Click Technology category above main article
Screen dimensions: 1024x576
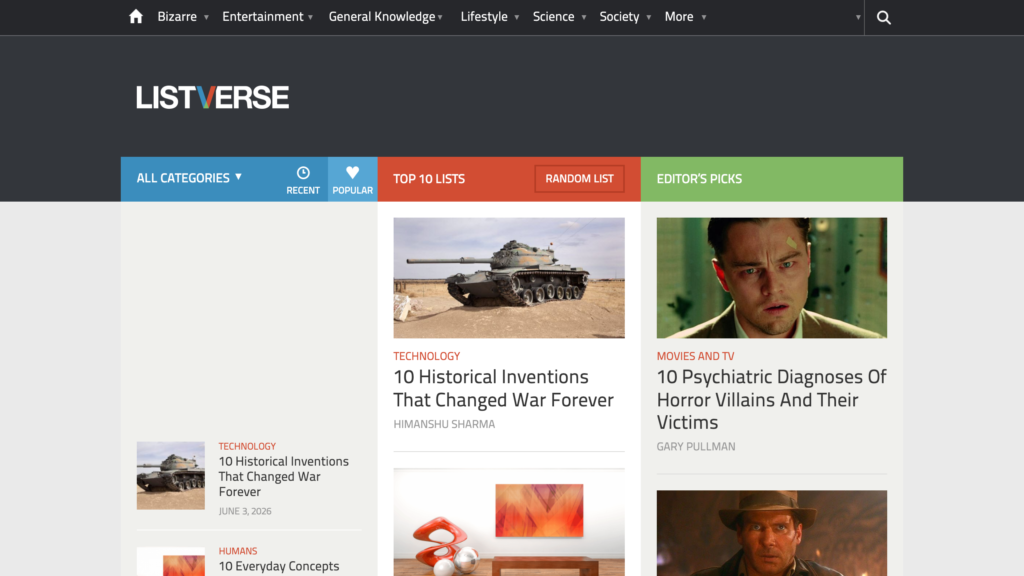(426, 356)
